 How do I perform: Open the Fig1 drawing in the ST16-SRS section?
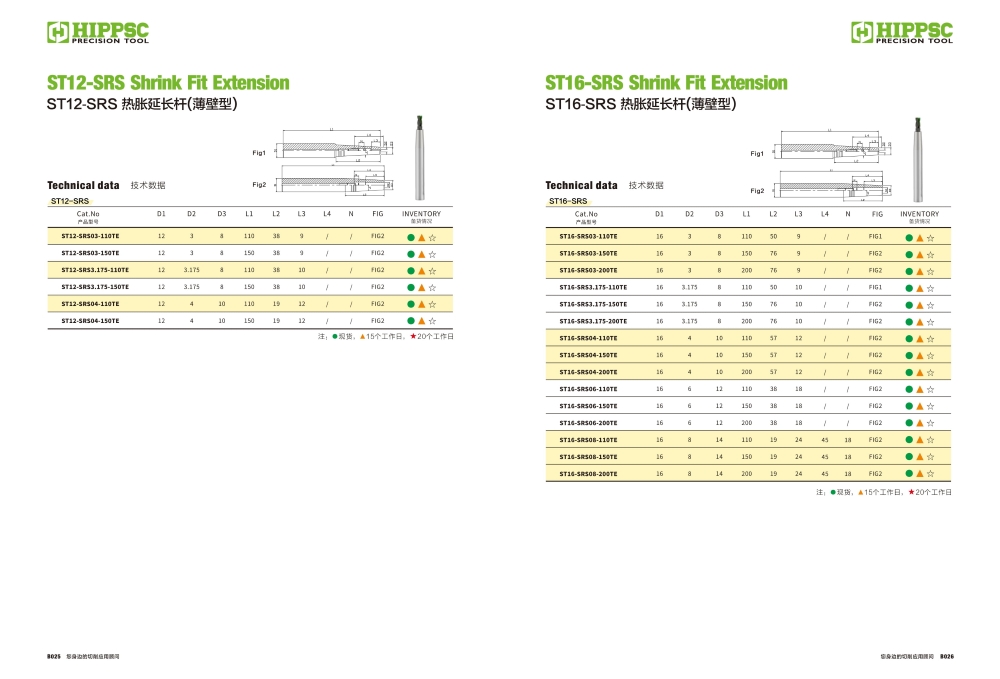833,146
